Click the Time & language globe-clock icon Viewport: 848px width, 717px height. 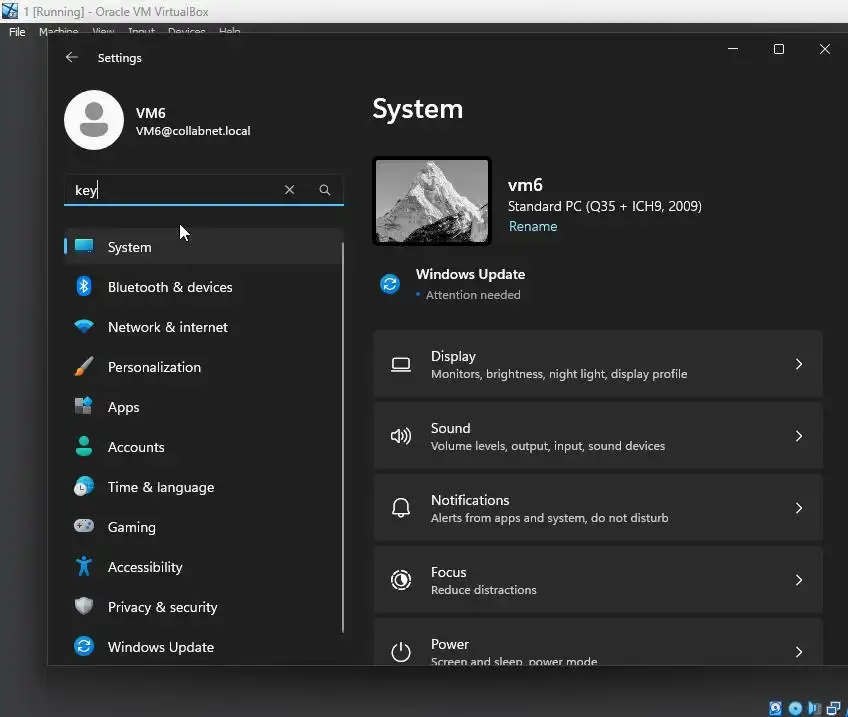(84, 486)
